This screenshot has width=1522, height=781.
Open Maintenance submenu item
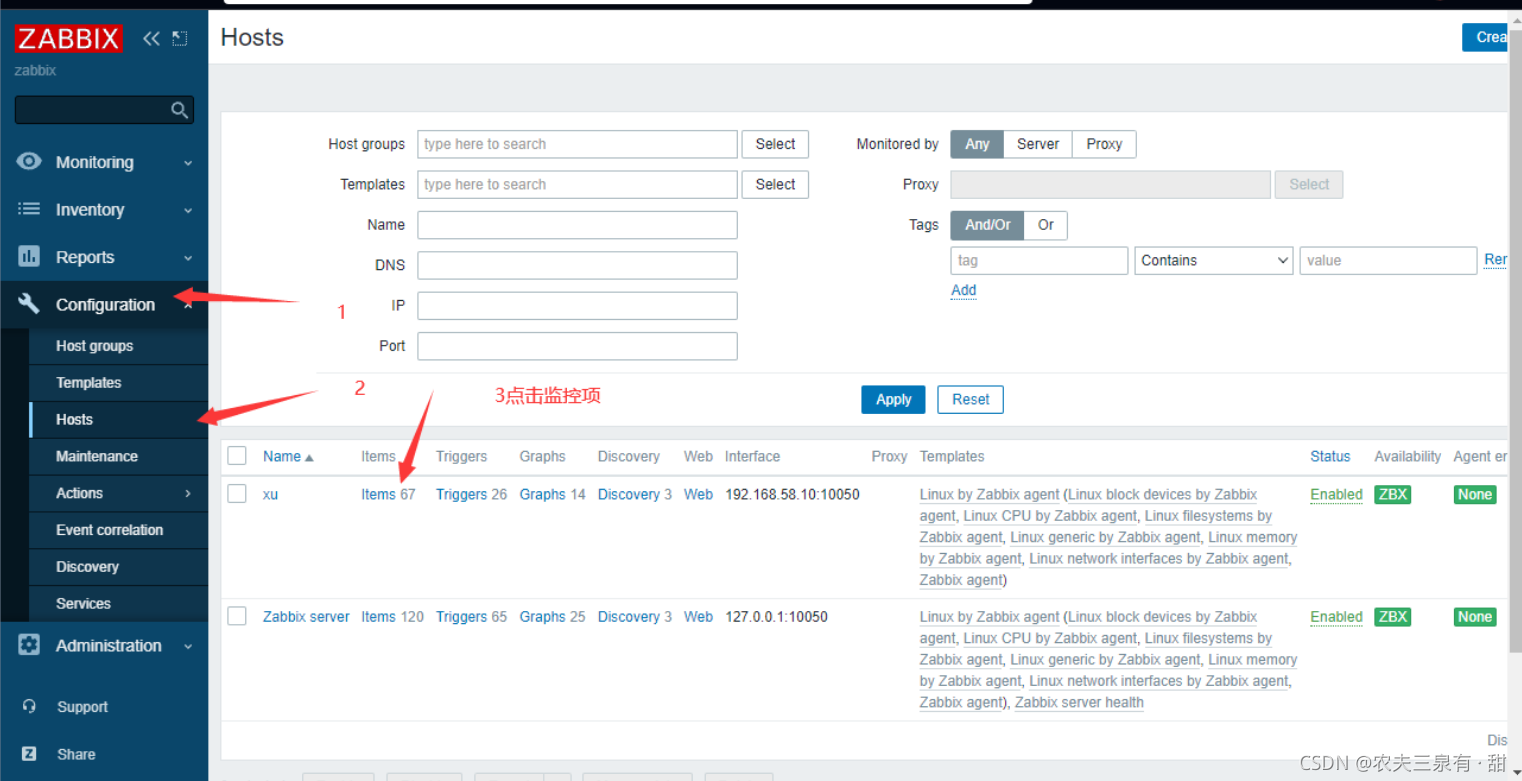96,456
